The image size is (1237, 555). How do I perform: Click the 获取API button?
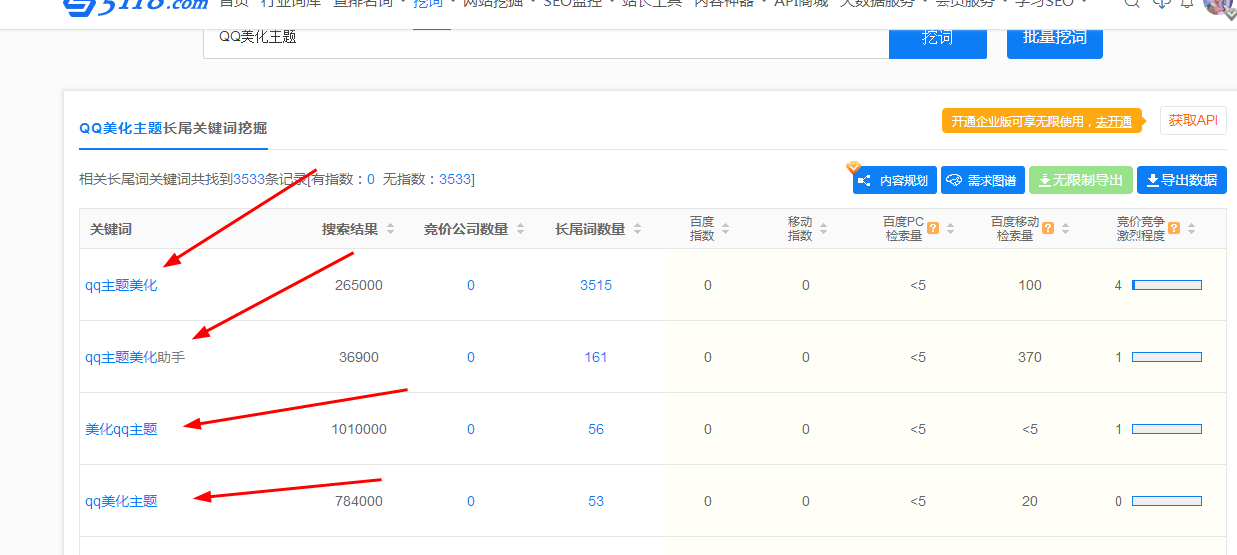(1192, 121)
